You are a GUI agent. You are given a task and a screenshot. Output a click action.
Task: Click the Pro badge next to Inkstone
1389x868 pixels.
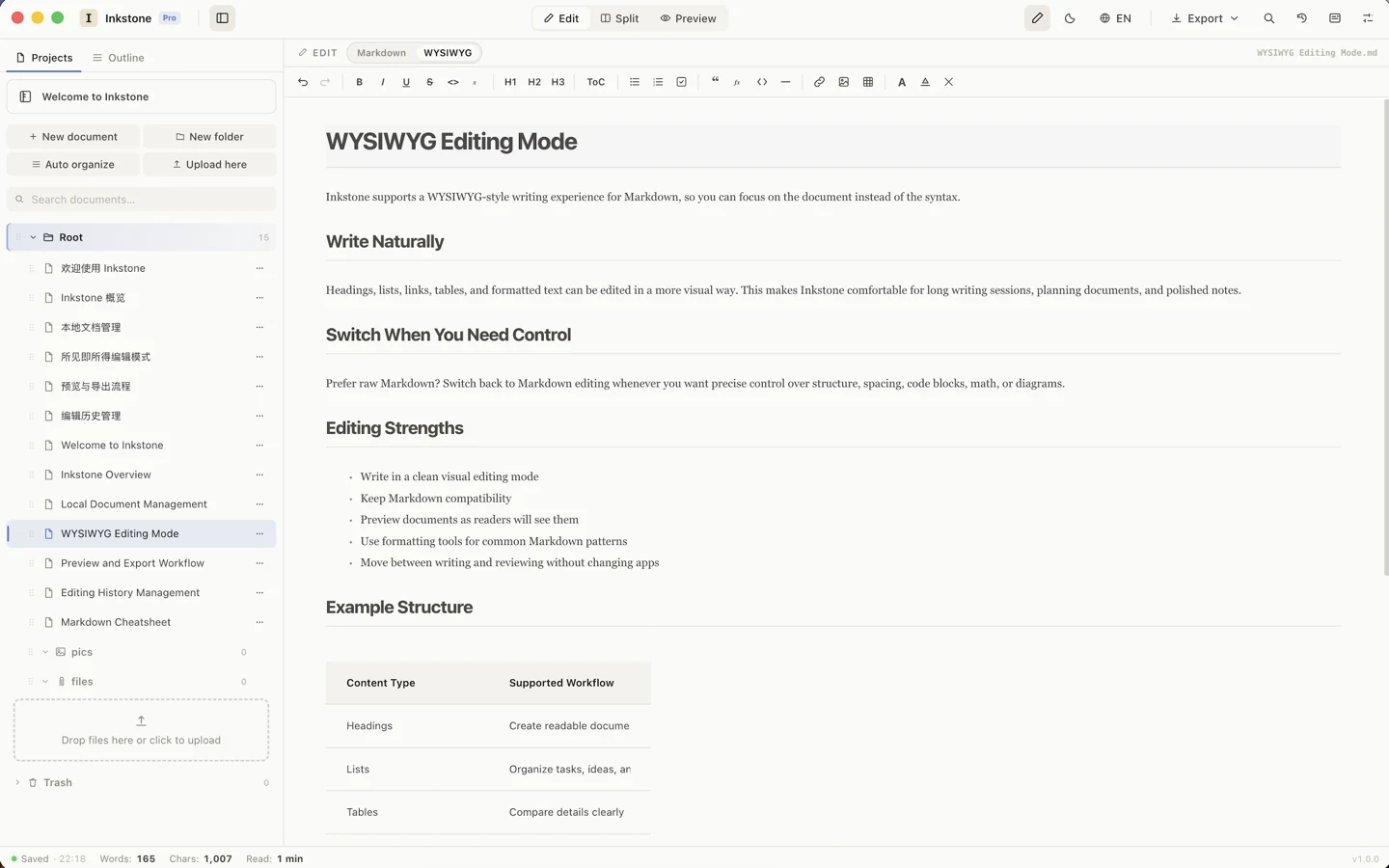click(x=170, y=18)
